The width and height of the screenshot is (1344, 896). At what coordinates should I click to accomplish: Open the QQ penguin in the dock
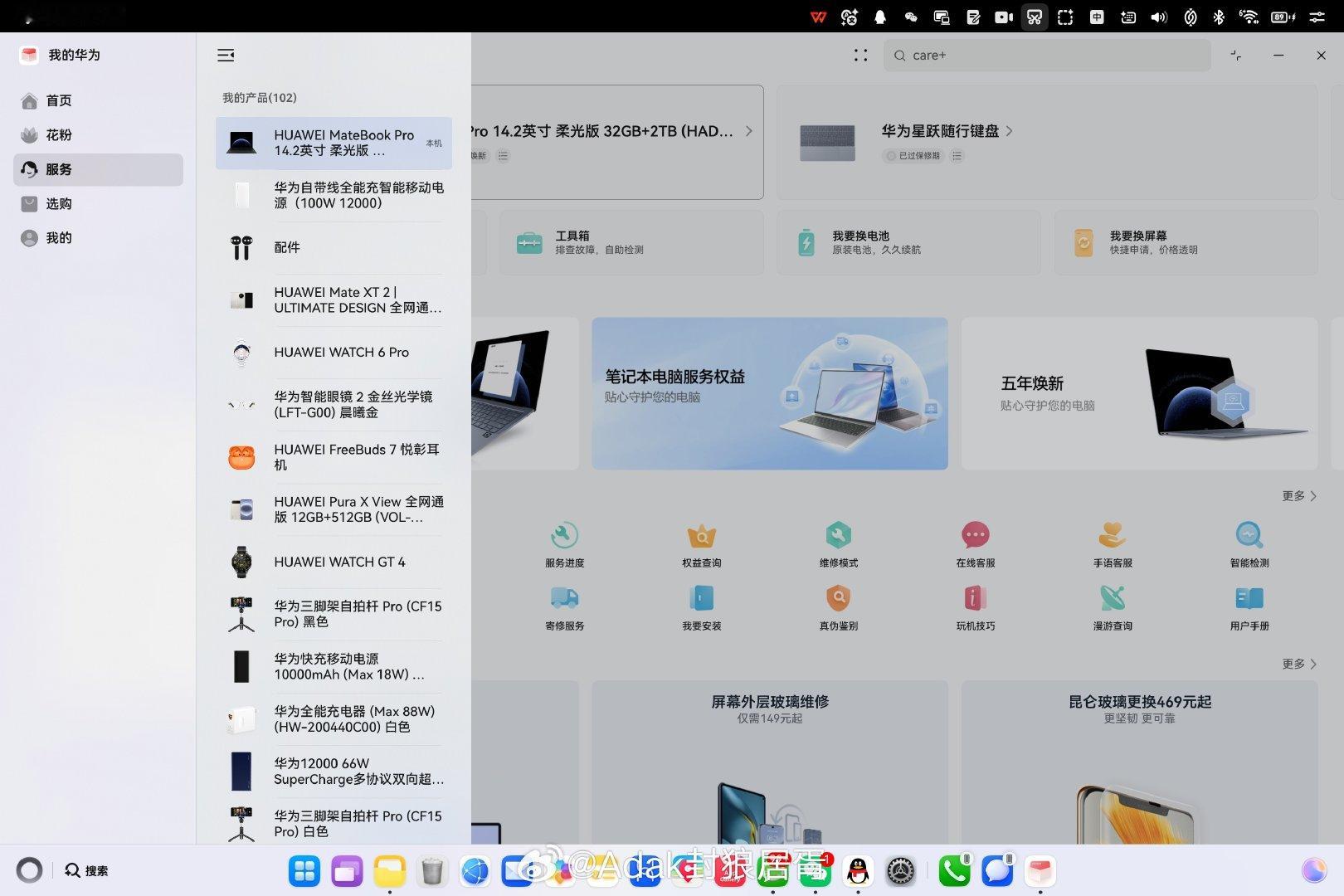[x=858, y=871]
